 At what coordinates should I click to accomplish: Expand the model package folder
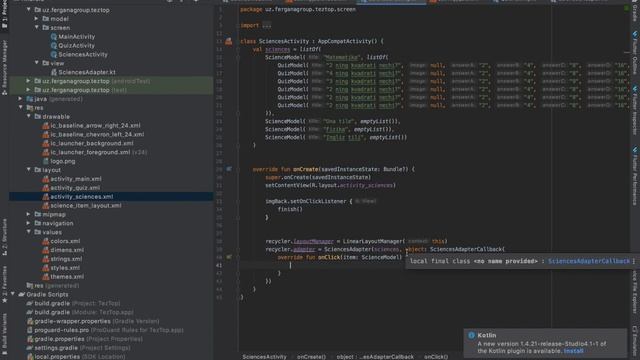[37, 19]
